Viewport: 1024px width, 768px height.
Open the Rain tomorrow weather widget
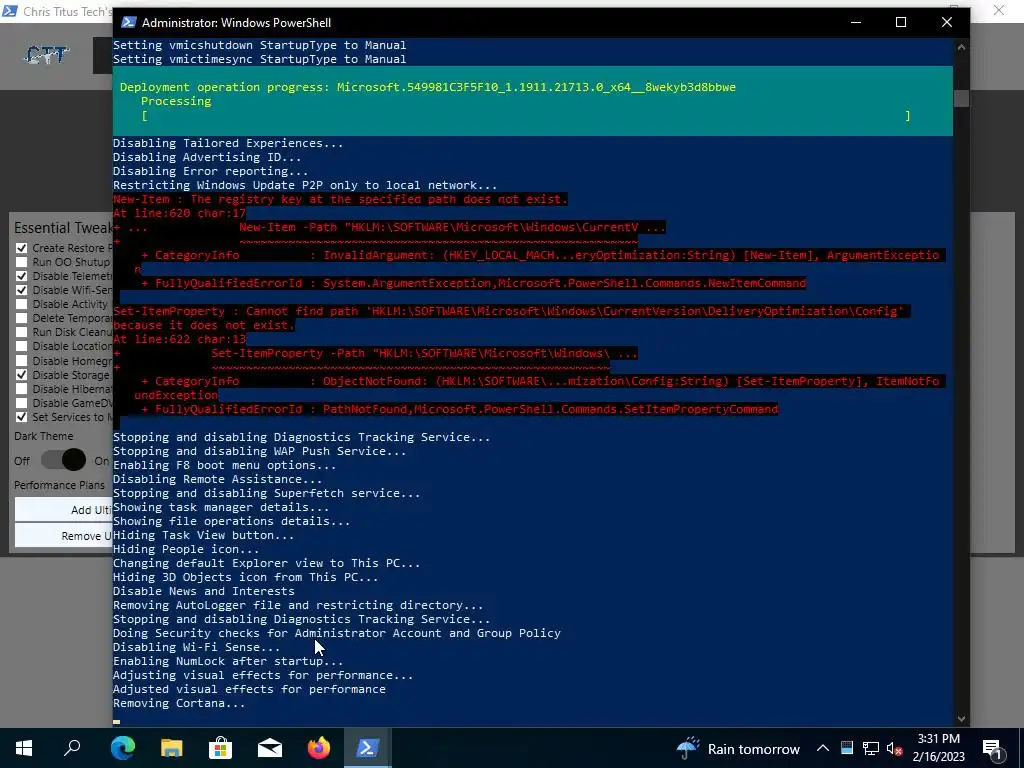coord(738,748)
